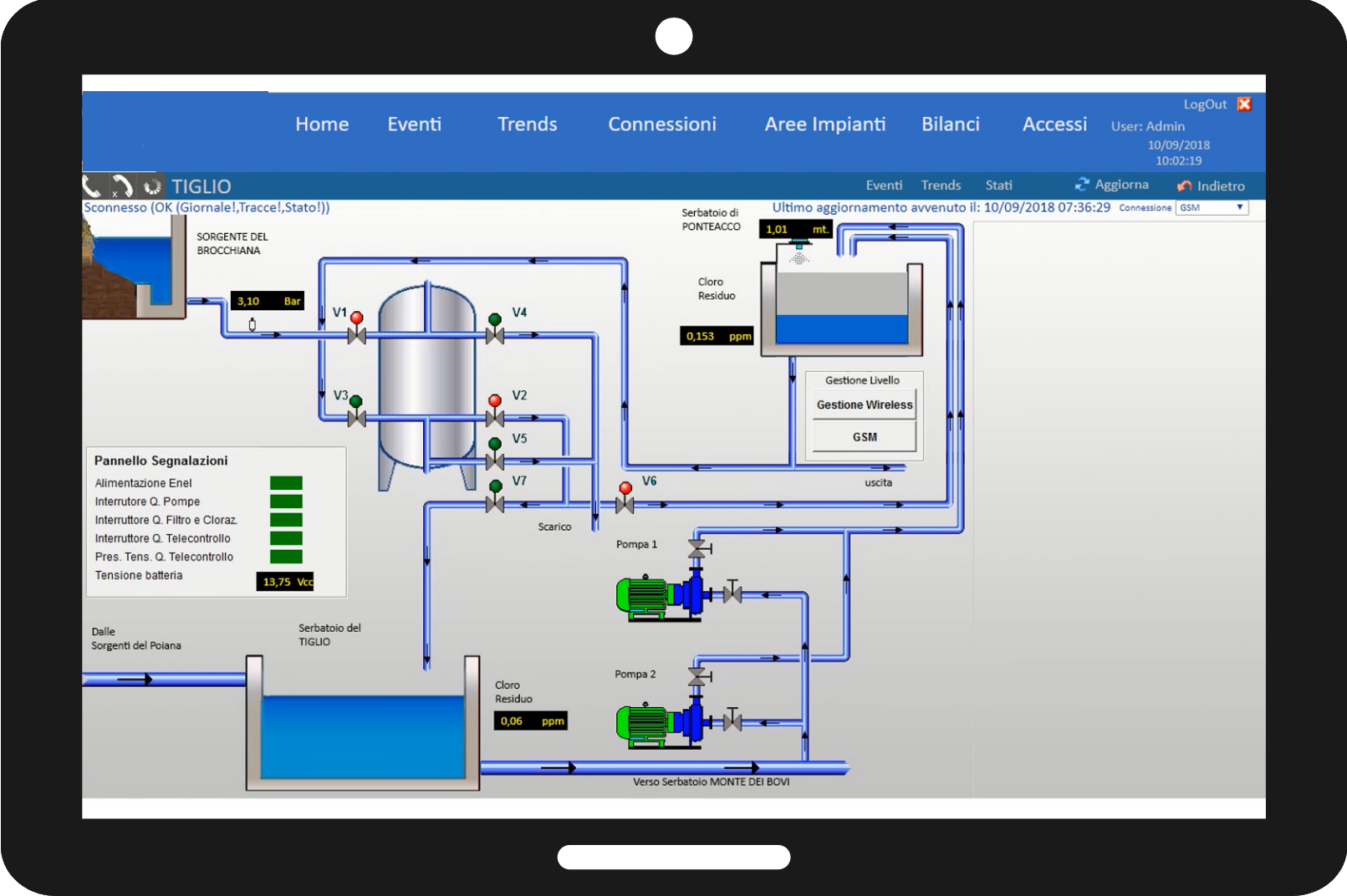Click the Ultimo aggiornamento timestamp text

[941, 207]
